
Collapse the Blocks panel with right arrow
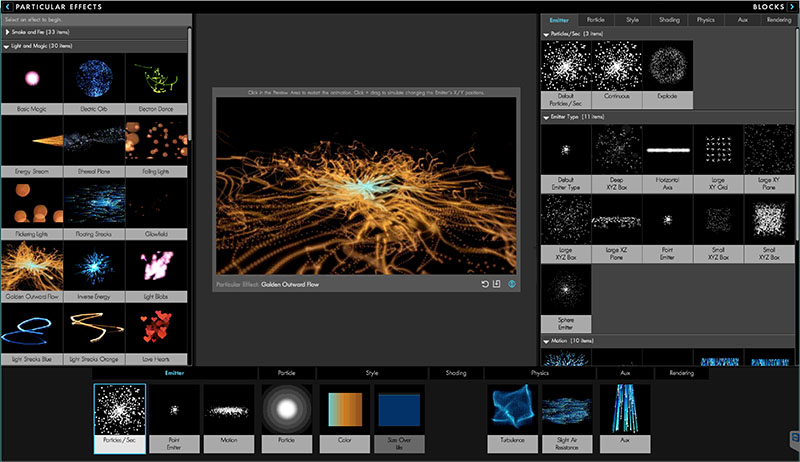[792, 6]
